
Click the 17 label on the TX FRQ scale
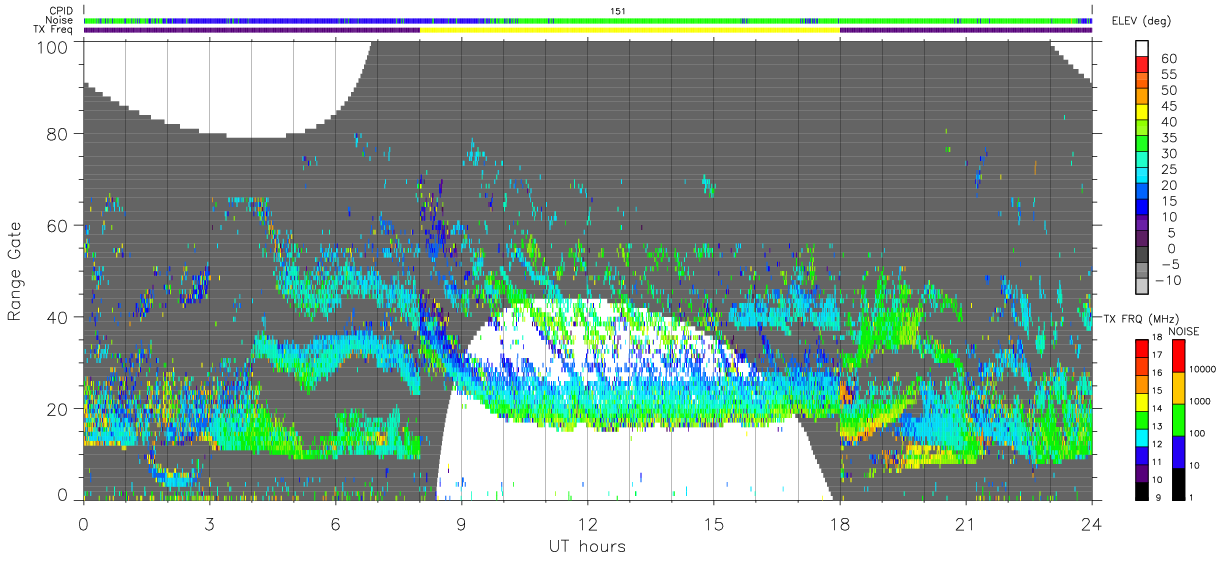click(x=1157, y=355)
